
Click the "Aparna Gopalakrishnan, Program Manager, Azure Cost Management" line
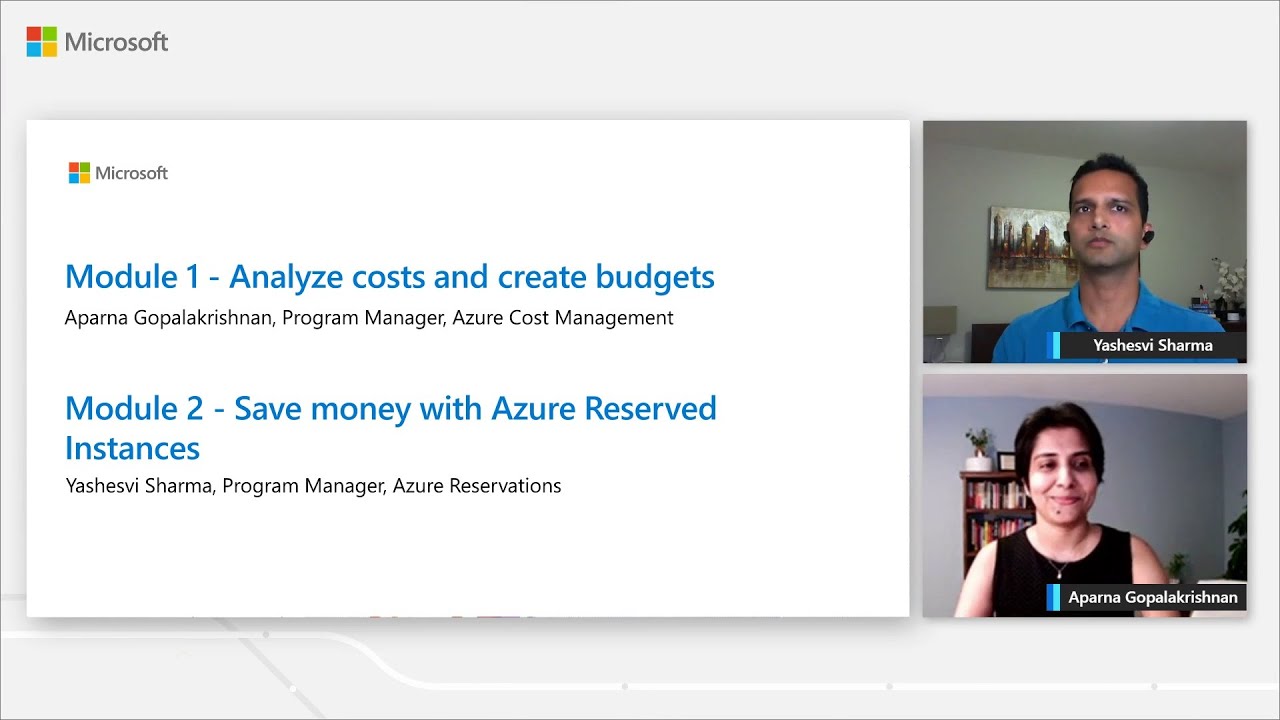(x=369, y=318)
